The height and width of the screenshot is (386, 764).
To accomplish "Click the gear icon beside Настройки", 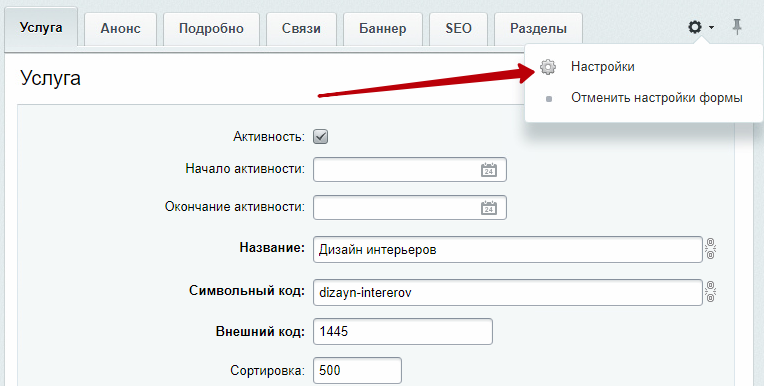I will click(x=548, y=67).
